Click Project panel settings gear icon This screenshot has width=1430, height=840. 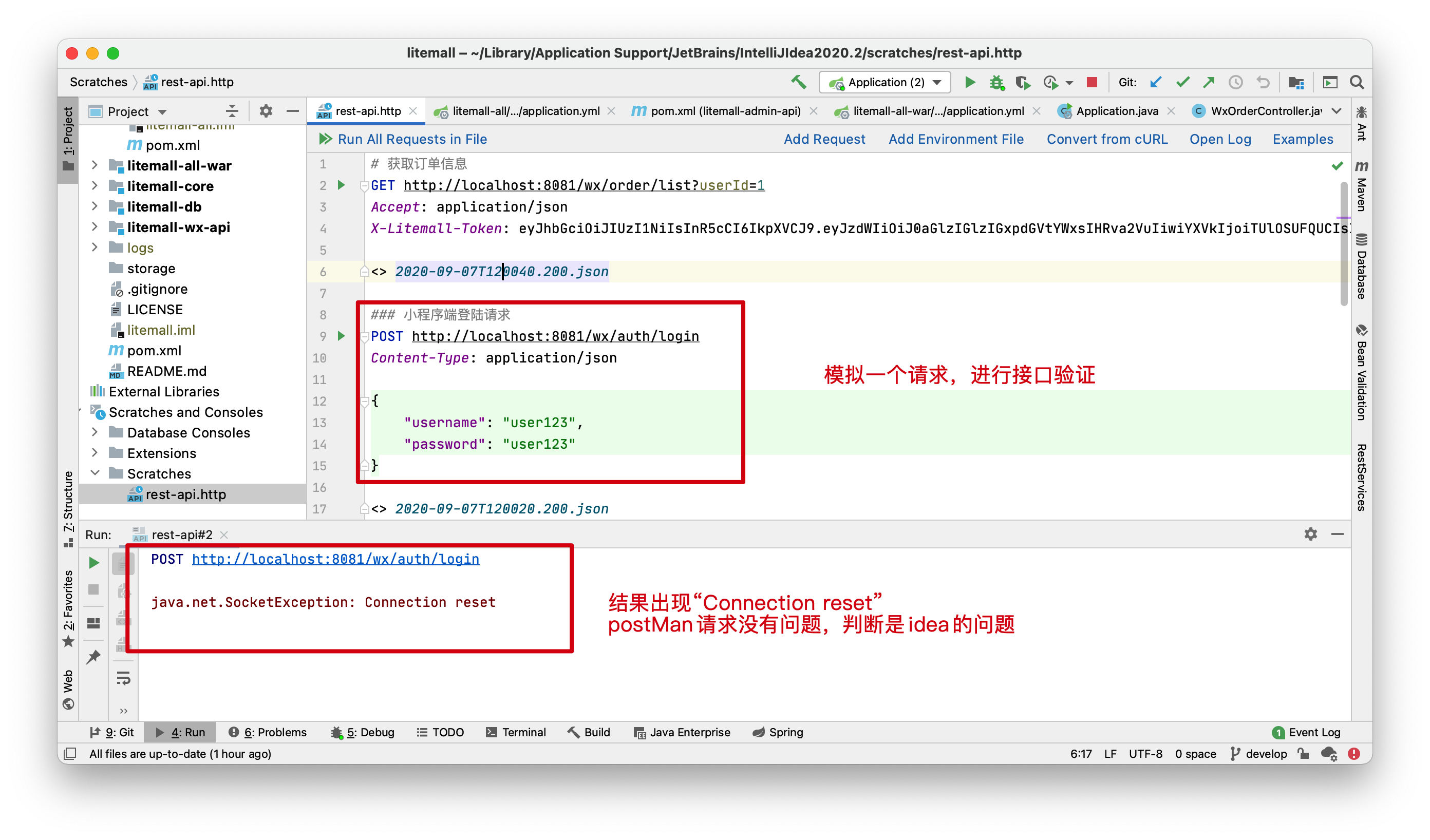[x=266, y=111]
